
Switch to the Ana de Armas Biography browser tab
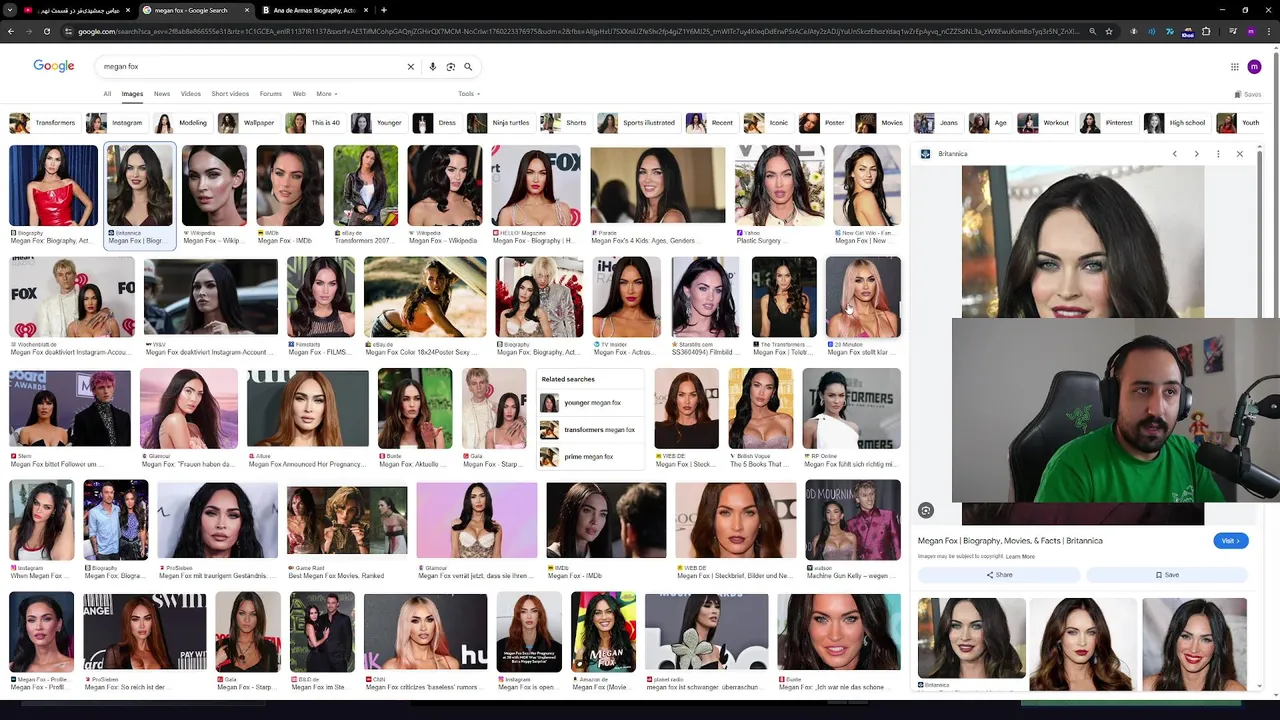point(314,10)
